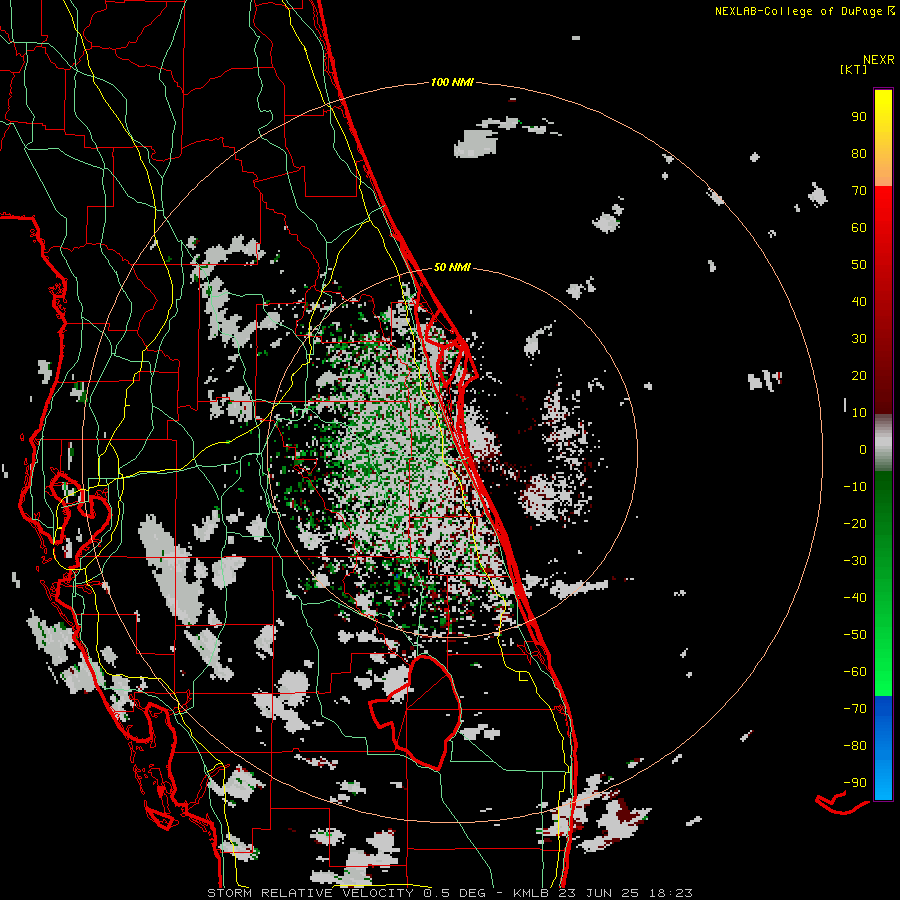Viewport: 900px width, 900px height.
Task: Select the -30 value on velocity scale
Action: (x=855, y=561)
